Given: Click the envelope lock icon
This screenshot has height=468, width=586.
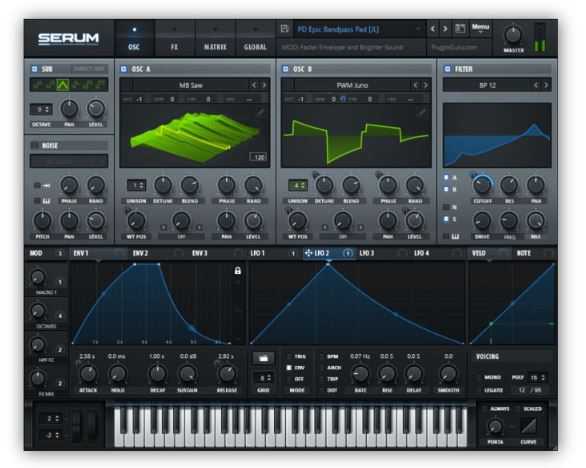Looking at the screenshot, I should click(x=237, y=271).
